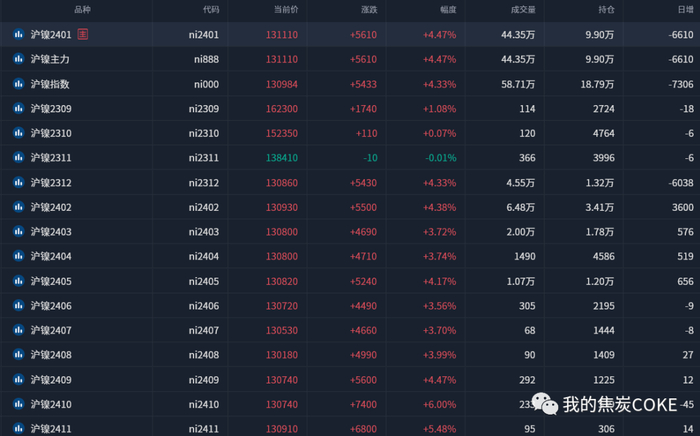Sort by the 涨跌 column header

coord(369,9)
